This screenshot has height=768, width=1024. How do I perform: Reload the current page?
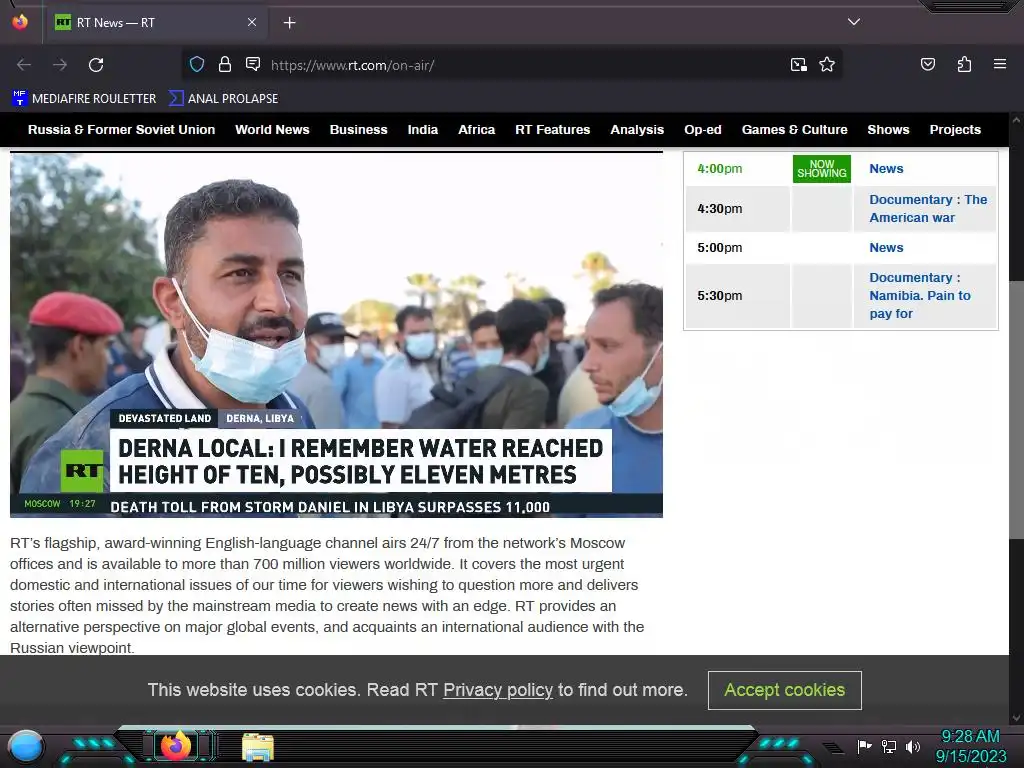click(96, 65)
